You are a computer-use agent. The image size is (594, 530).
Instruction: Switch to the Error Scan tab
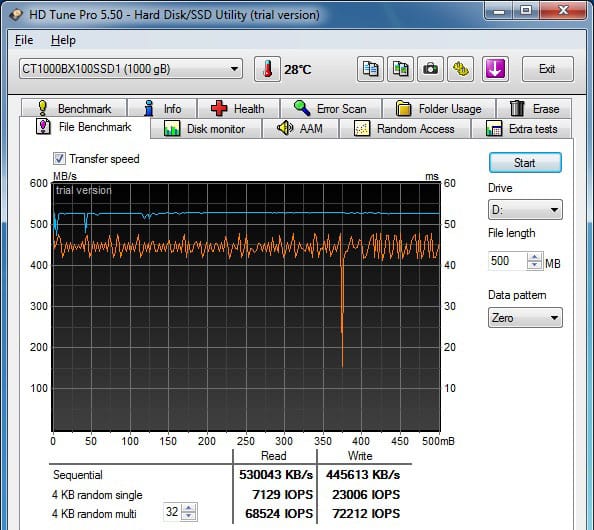tap(331, 108)
